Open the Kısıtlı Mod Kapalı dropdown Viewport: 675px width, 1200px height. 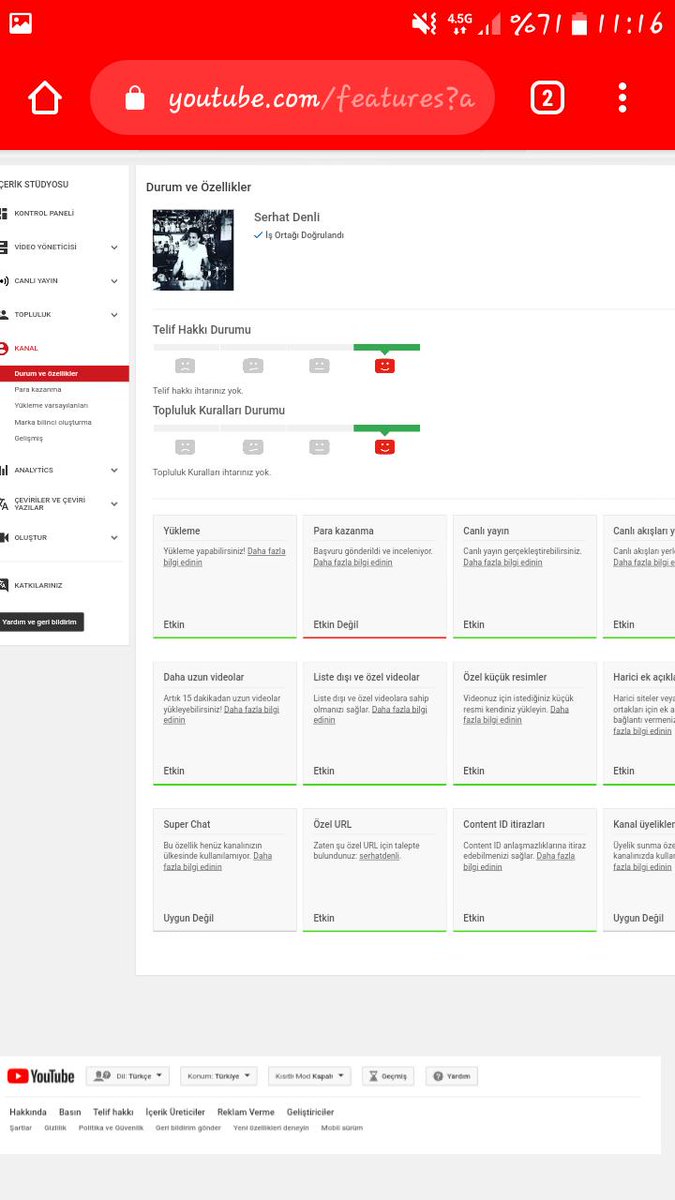click(310, 1076)
